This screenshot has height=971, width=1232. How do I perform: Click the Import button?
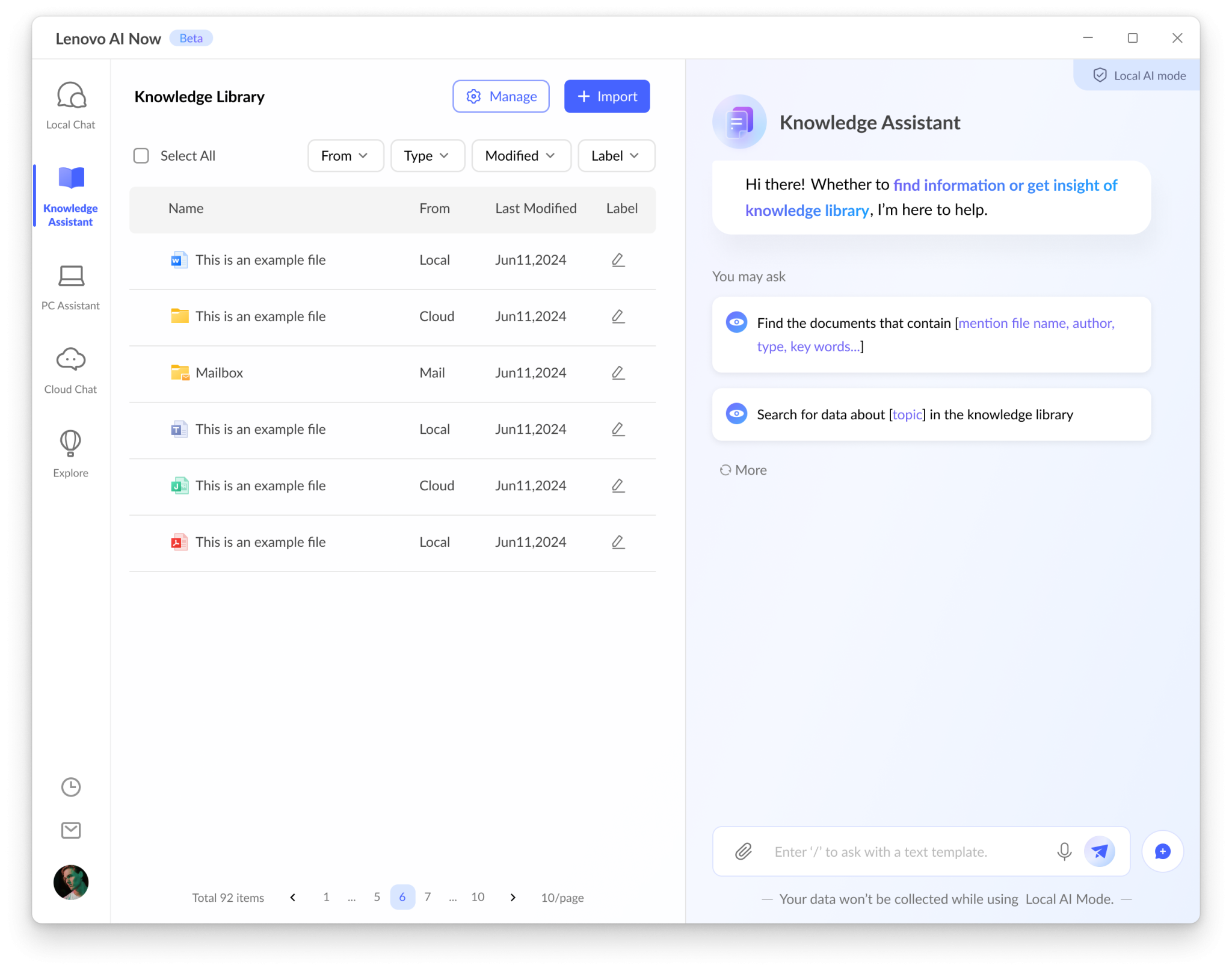click(606, 96)
